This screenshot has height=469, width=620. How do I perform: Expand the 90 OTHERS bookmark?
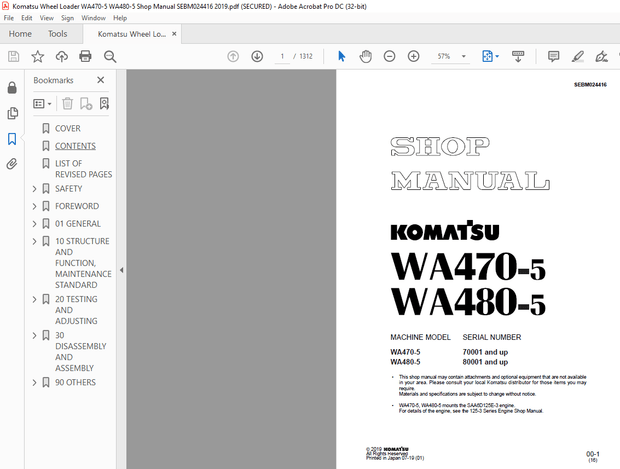pos(34,382)
